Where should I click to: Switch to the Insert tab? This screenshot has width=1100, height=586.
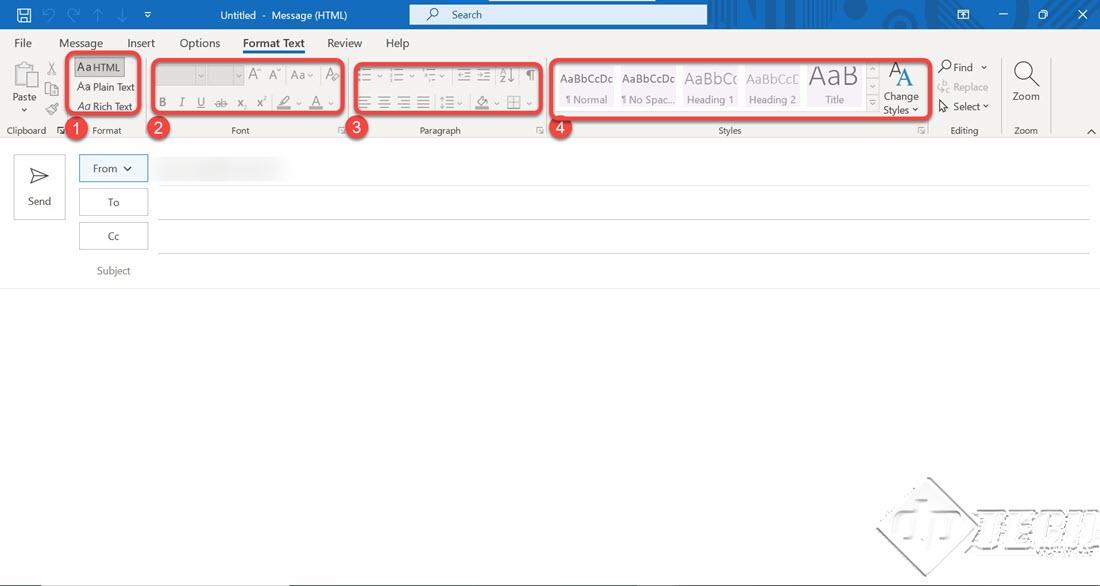click(141, 43)
